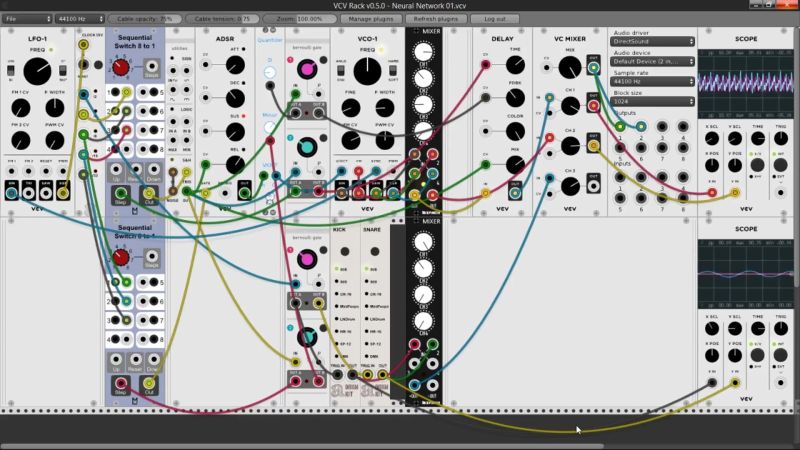
Task: Click upper Sequential Switch red steps knob
Action: click(121, 67)
